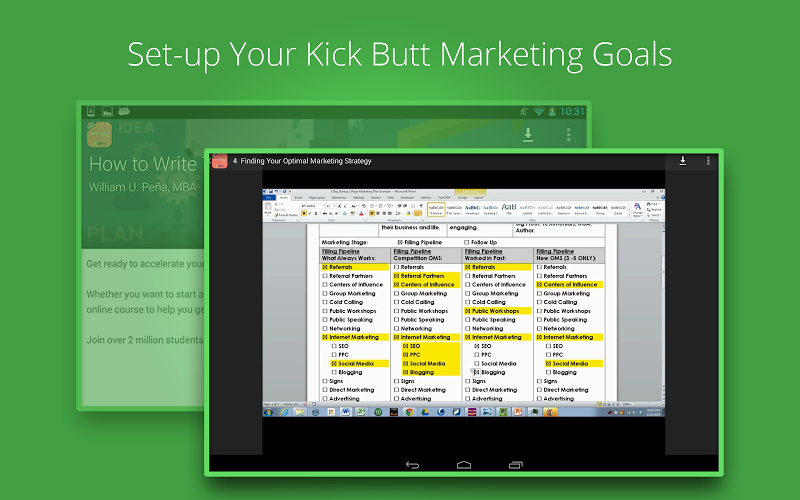Image resolution: width=800 pixels, height=500 pixels.
Task: Toggle Blogging checkbox under Competition OMS
Action: [x=406, y=372]
